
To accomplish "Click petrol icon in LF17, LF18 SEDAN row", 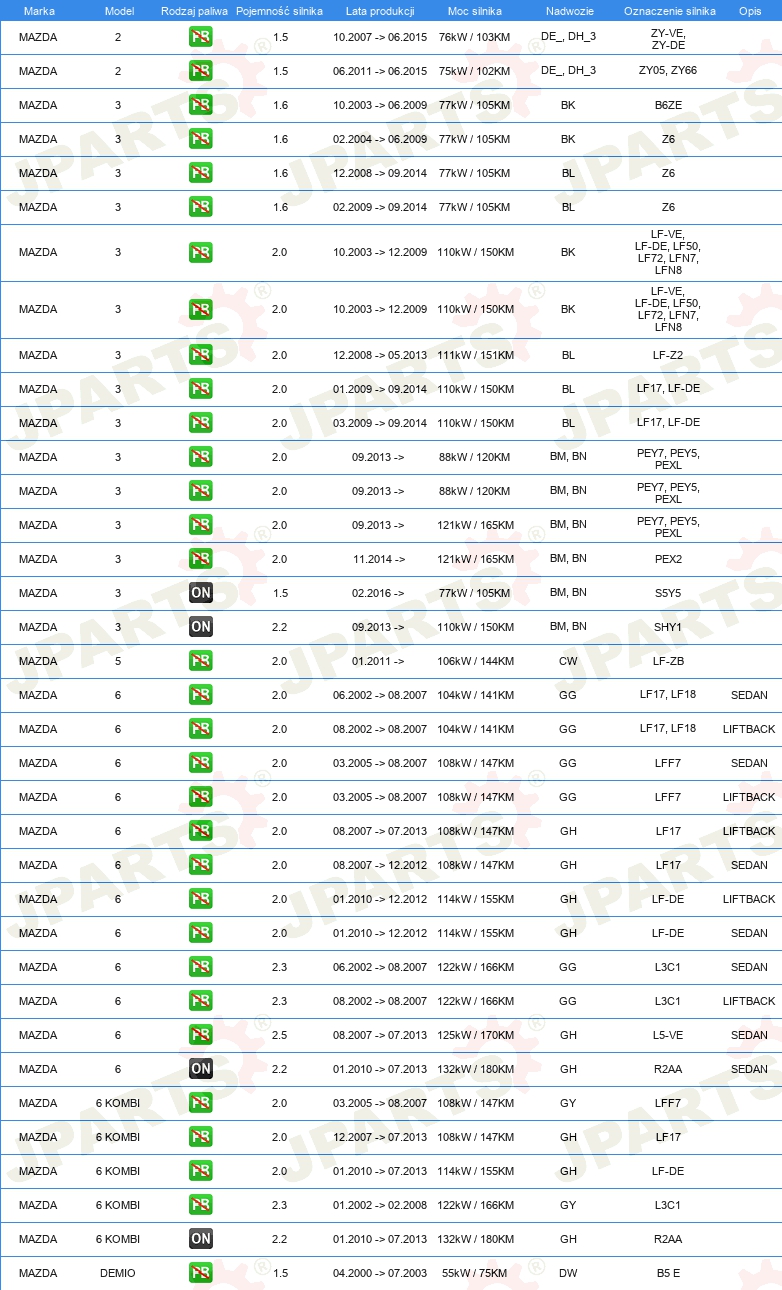I will 201,695.
